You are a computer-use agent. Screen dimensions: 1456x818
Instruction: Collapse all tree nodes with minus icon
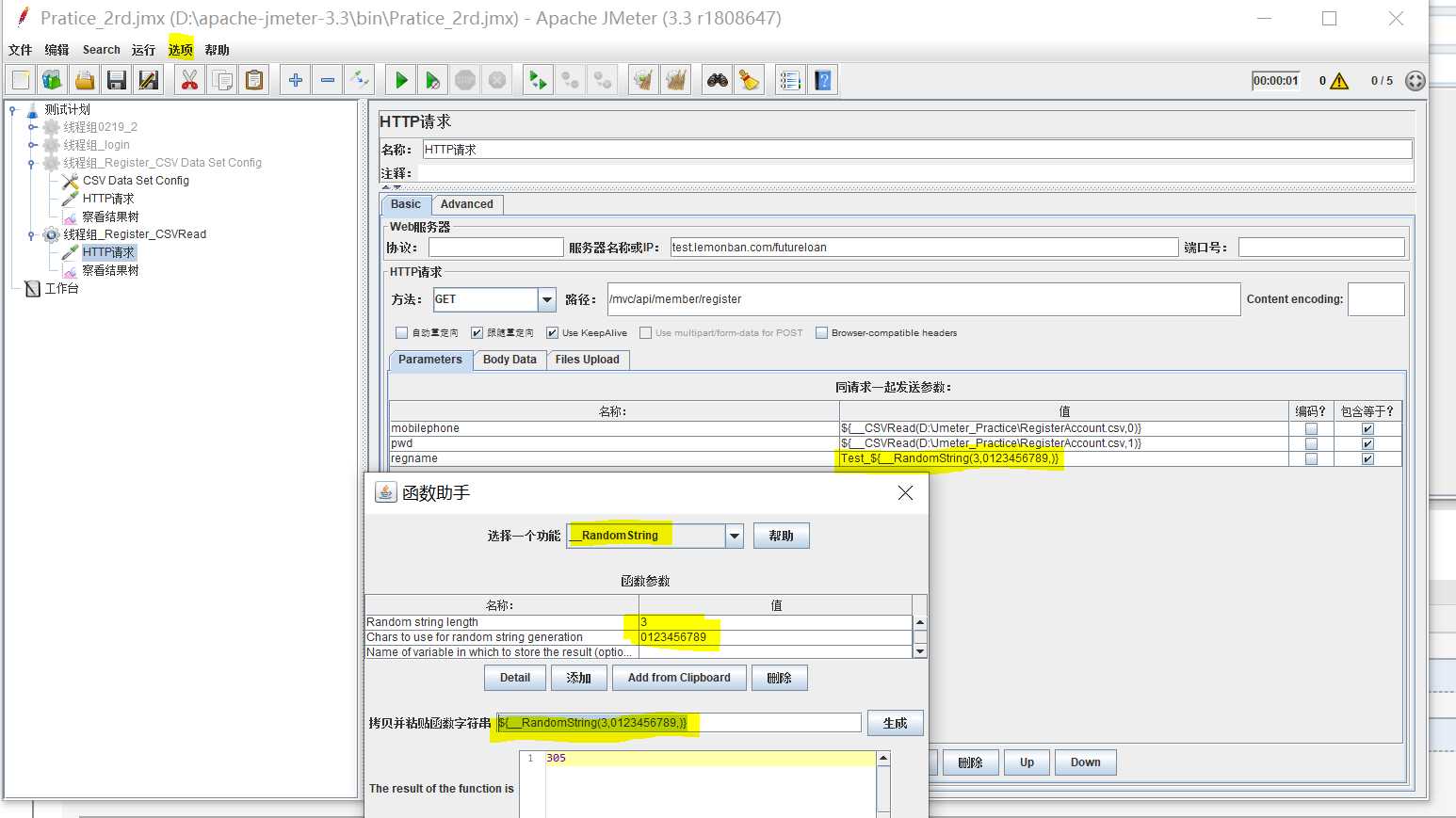click(x=328, y=80)
